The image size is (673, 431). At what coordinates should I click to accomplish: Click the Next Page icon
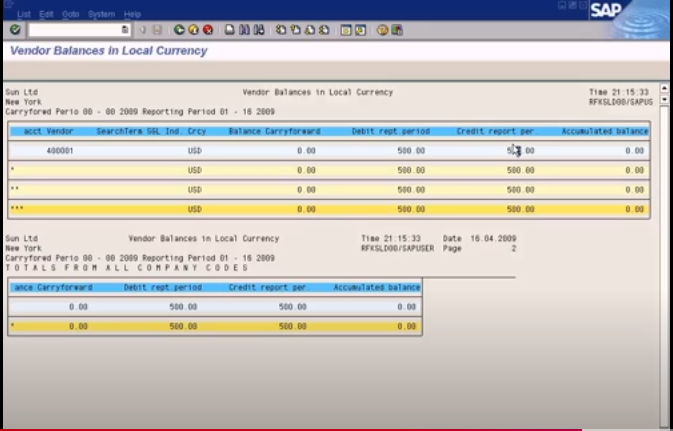click(x=309, y=30)
